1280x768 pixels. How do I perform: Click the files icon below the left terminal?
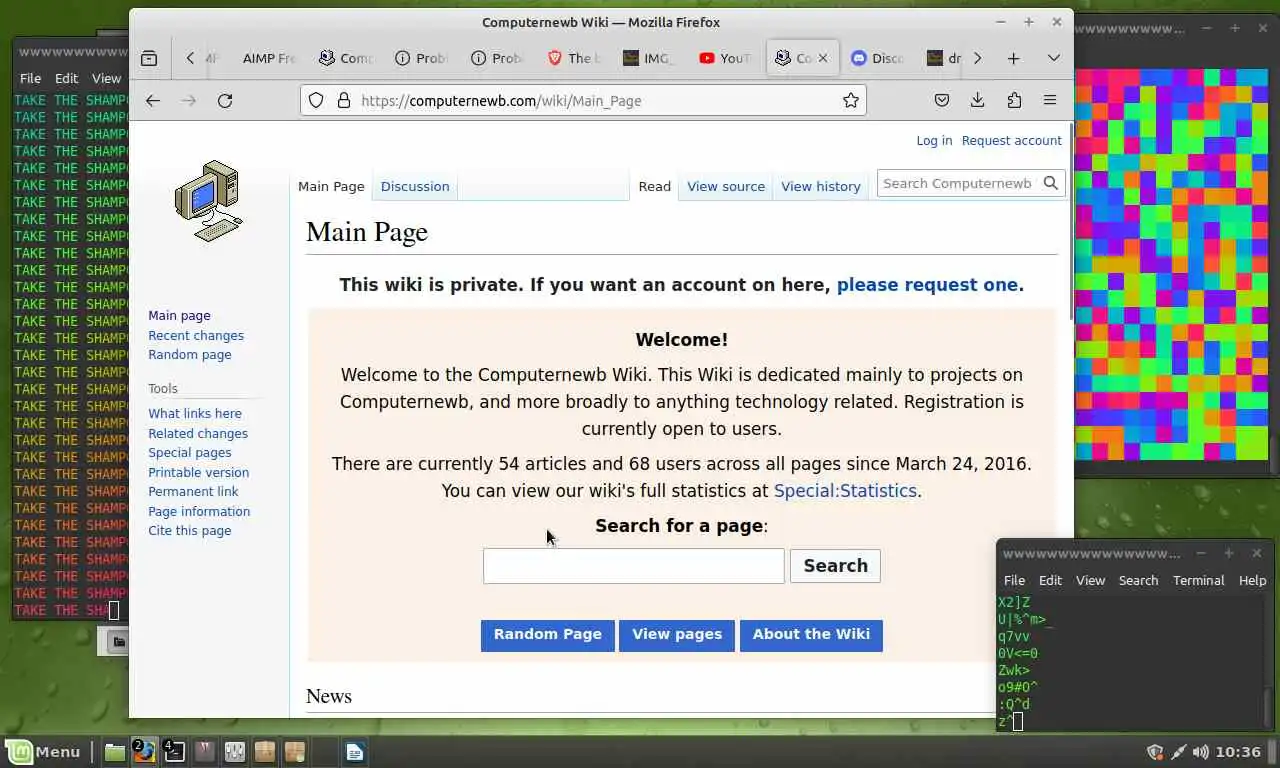[x=118, y=642]
